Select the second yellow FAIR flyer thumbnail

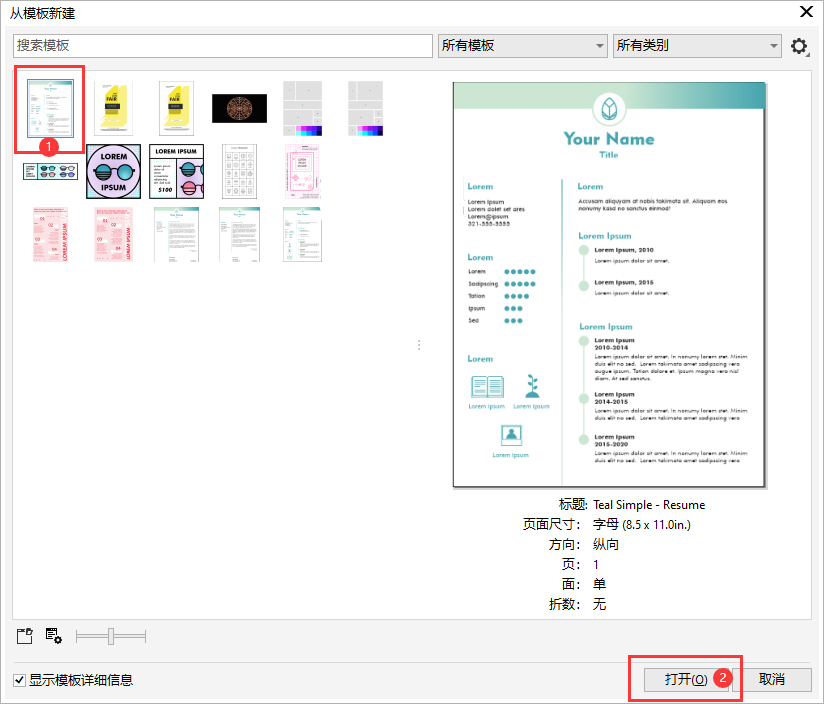(177, 108)
